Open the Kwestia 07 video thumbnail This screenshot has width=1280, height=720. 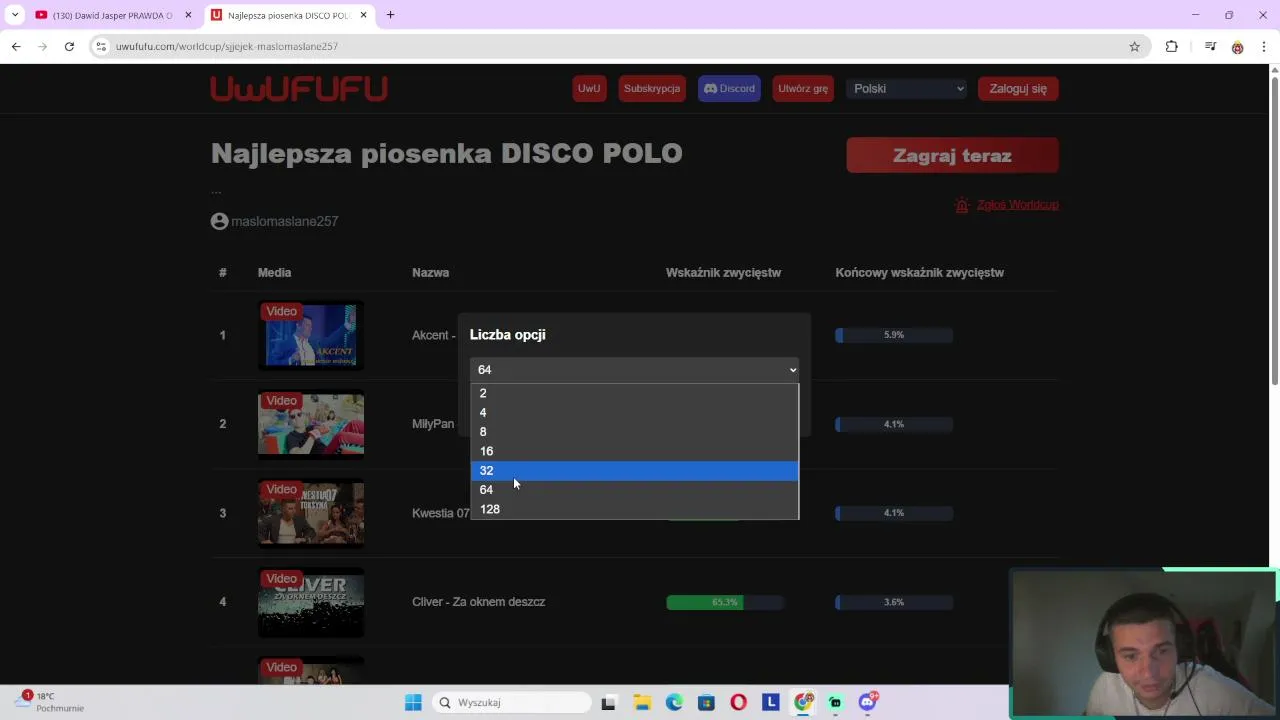[311, 513]
